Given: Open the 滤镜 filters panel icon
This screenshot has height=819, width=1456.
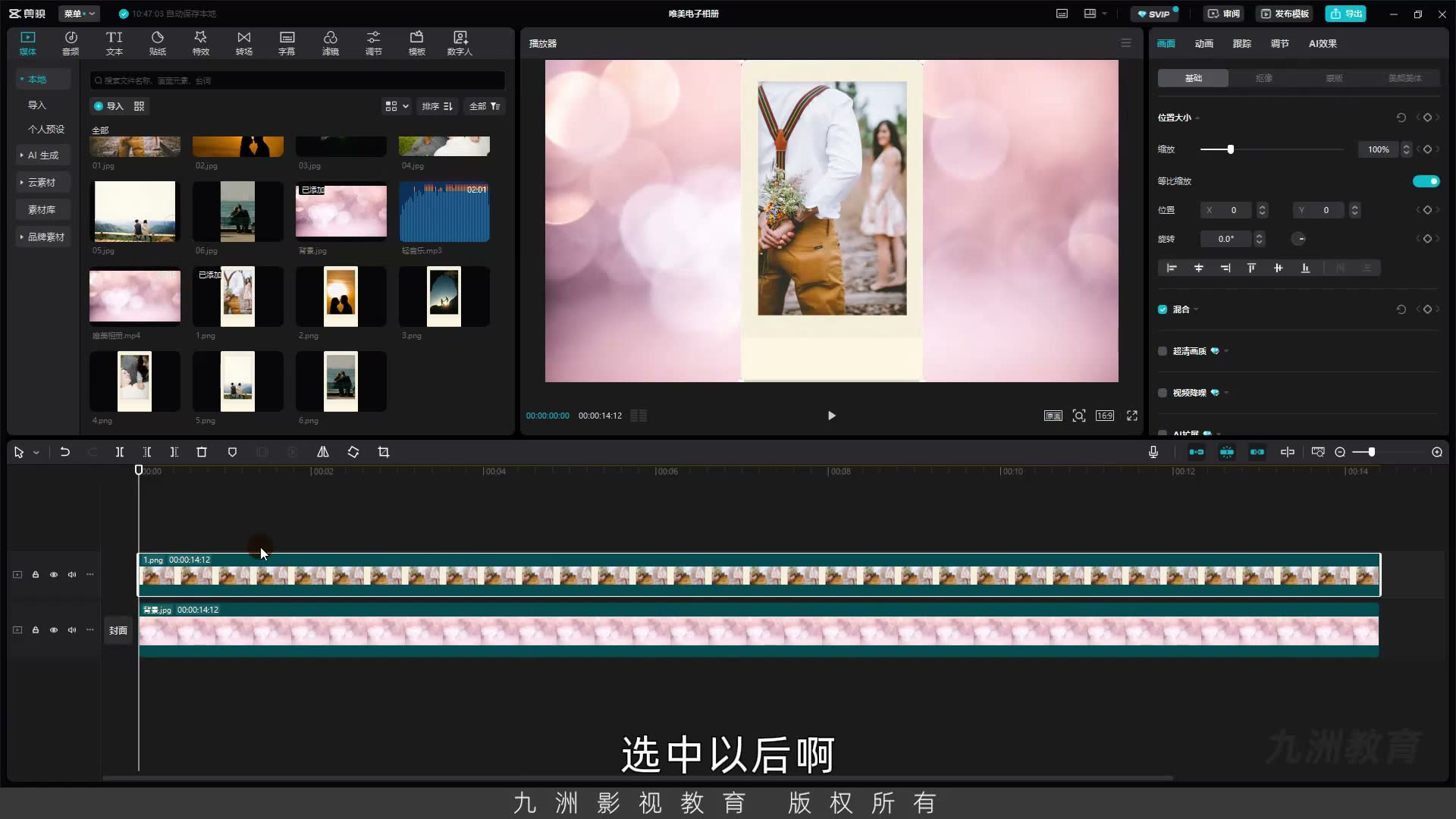Looking at the screenshot, I should [331, 43].
